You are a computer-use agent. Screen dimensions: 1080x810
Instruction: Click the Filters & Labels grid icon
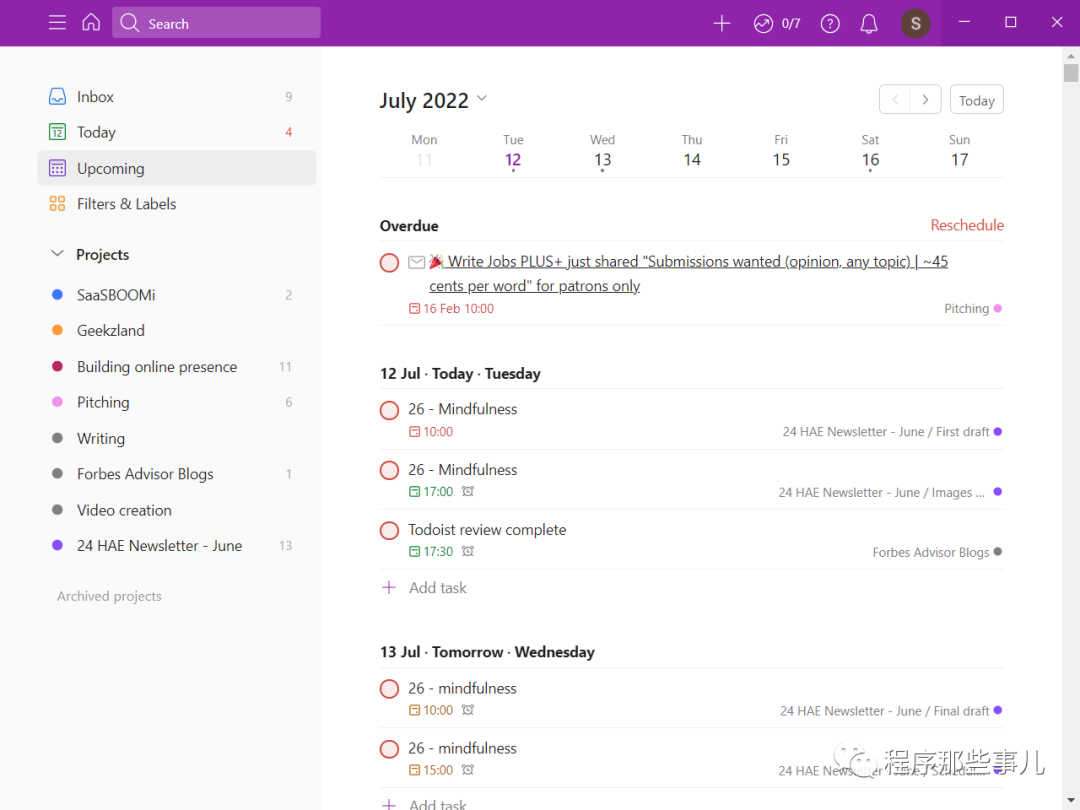point(57,203)
